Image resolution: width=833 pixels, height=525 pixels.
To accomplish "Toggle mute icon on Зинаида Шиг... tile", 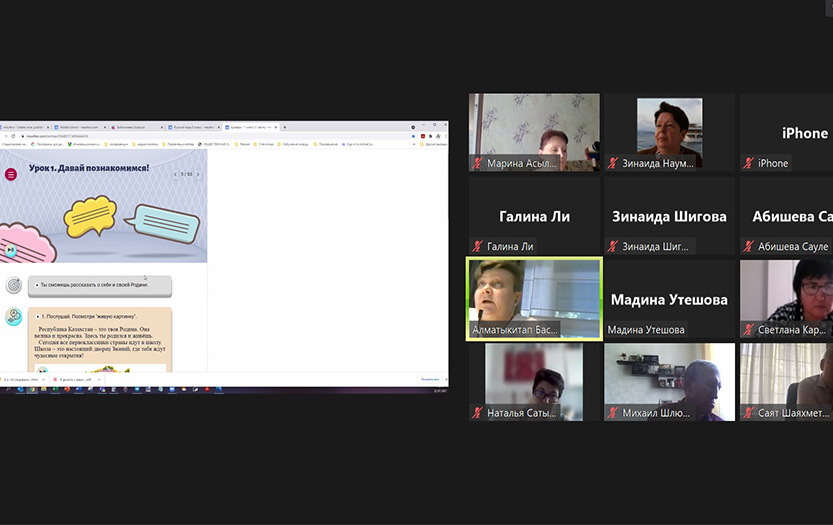I will point(613,246).
